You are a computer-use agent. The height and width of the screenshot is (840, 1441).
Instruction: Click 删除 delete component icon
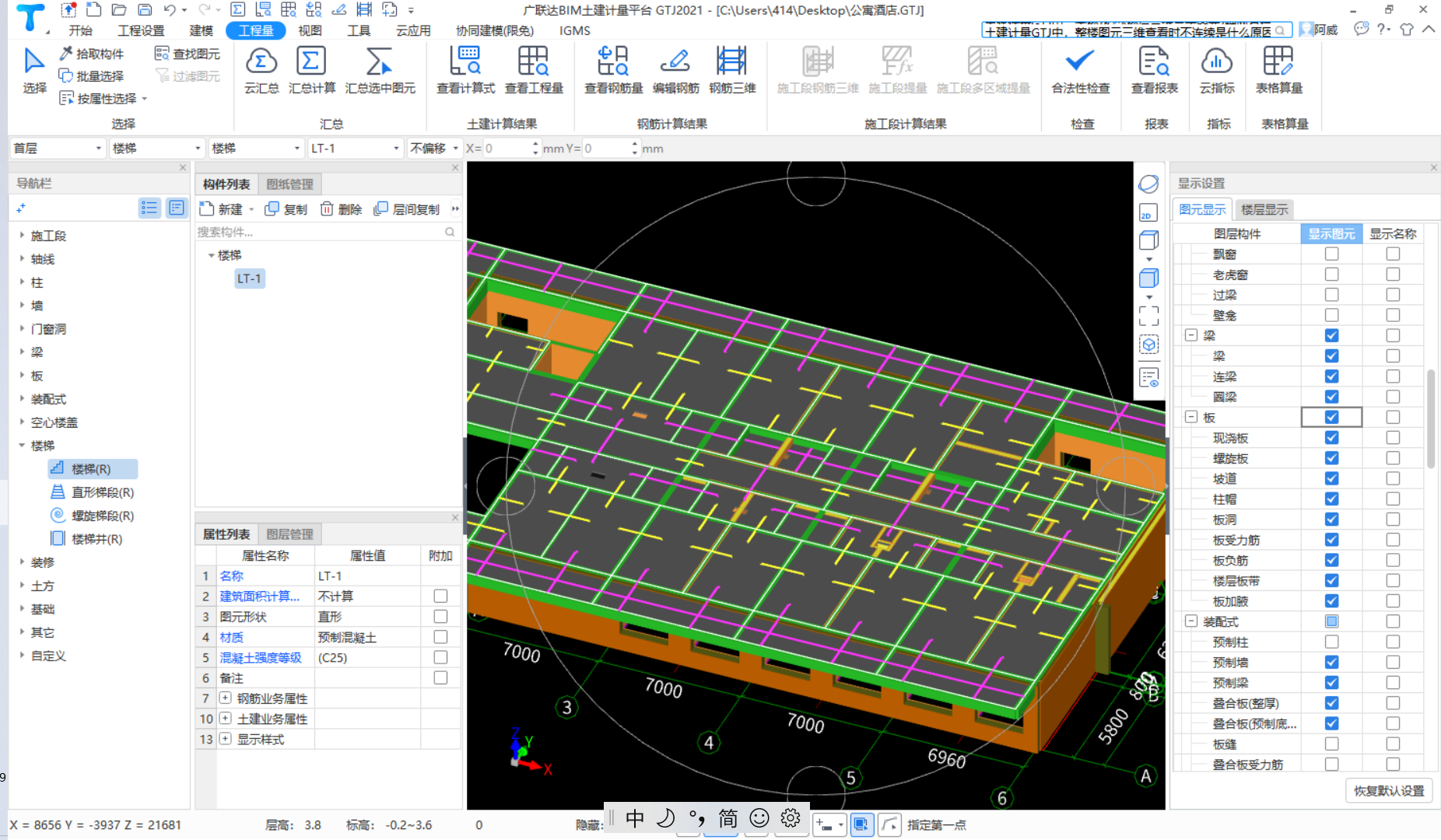(x=342, y=209)
